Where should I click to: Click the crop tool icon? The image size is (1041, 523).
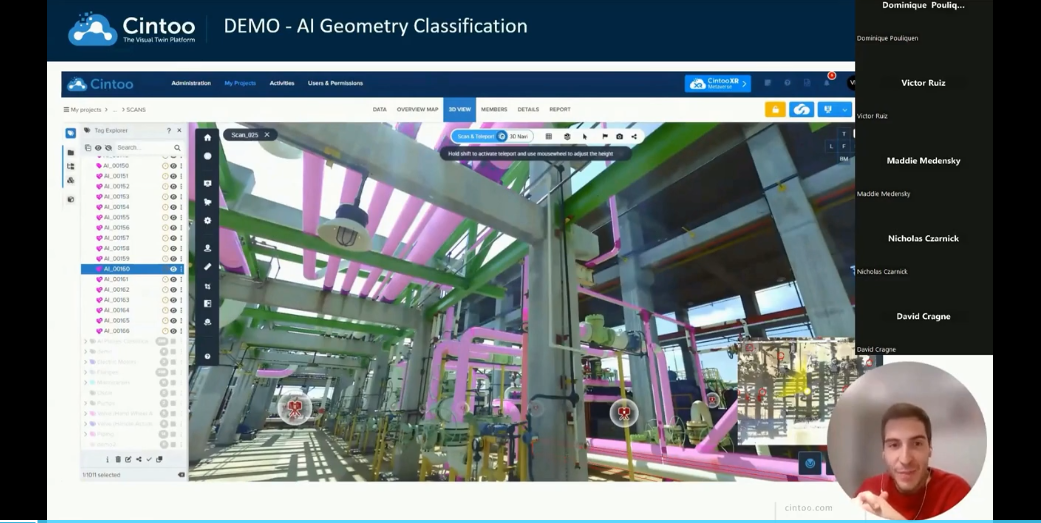207,285
